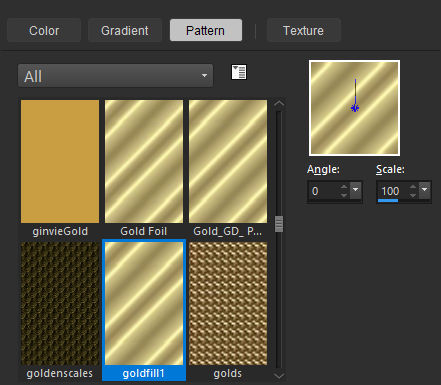Choose the Gold_GD_P... pattern thumbnail

(x=228, y=161)
